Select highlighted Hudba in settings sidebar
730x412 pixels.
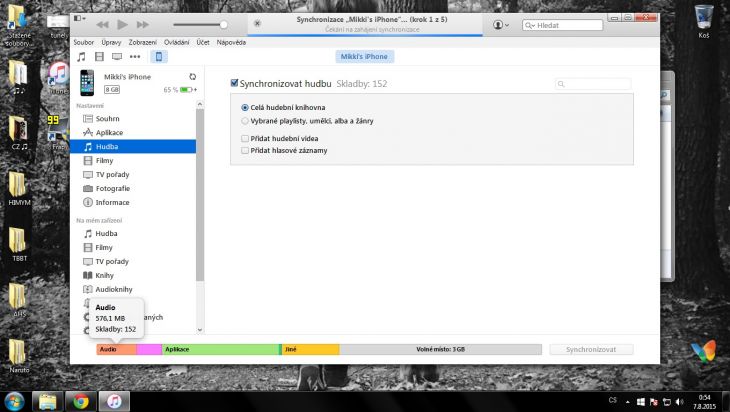click(133, 147)
